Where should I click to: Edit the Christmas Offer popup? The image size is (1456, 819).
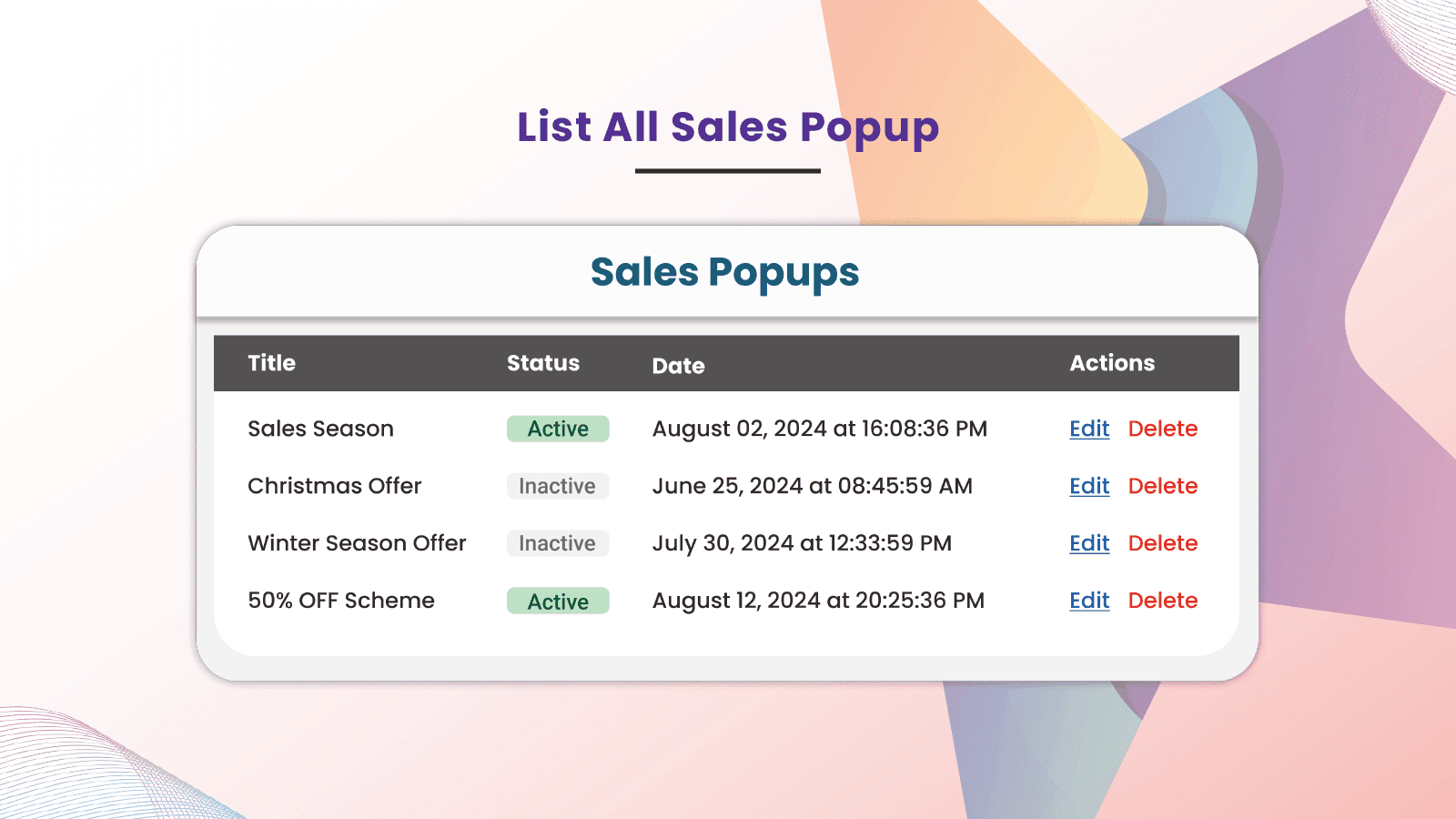click(x=1089, y=486)
